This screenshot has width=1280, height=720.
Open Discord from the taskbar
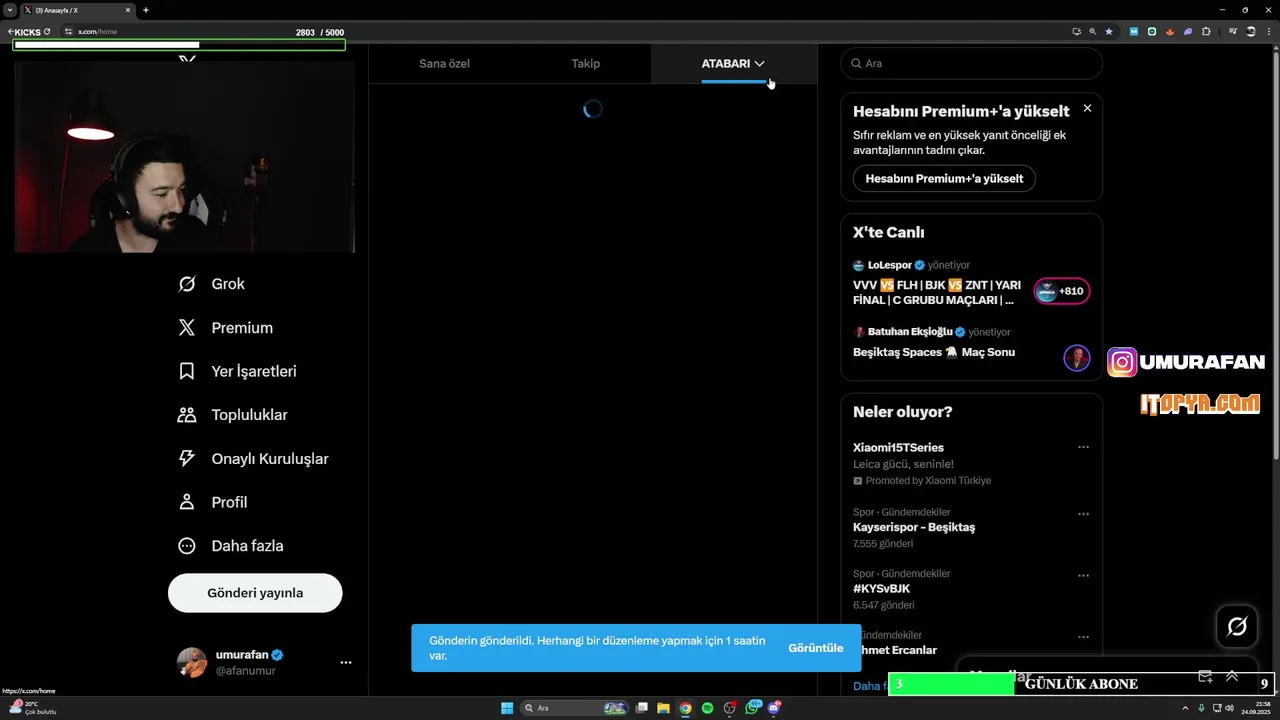(774, 708)
